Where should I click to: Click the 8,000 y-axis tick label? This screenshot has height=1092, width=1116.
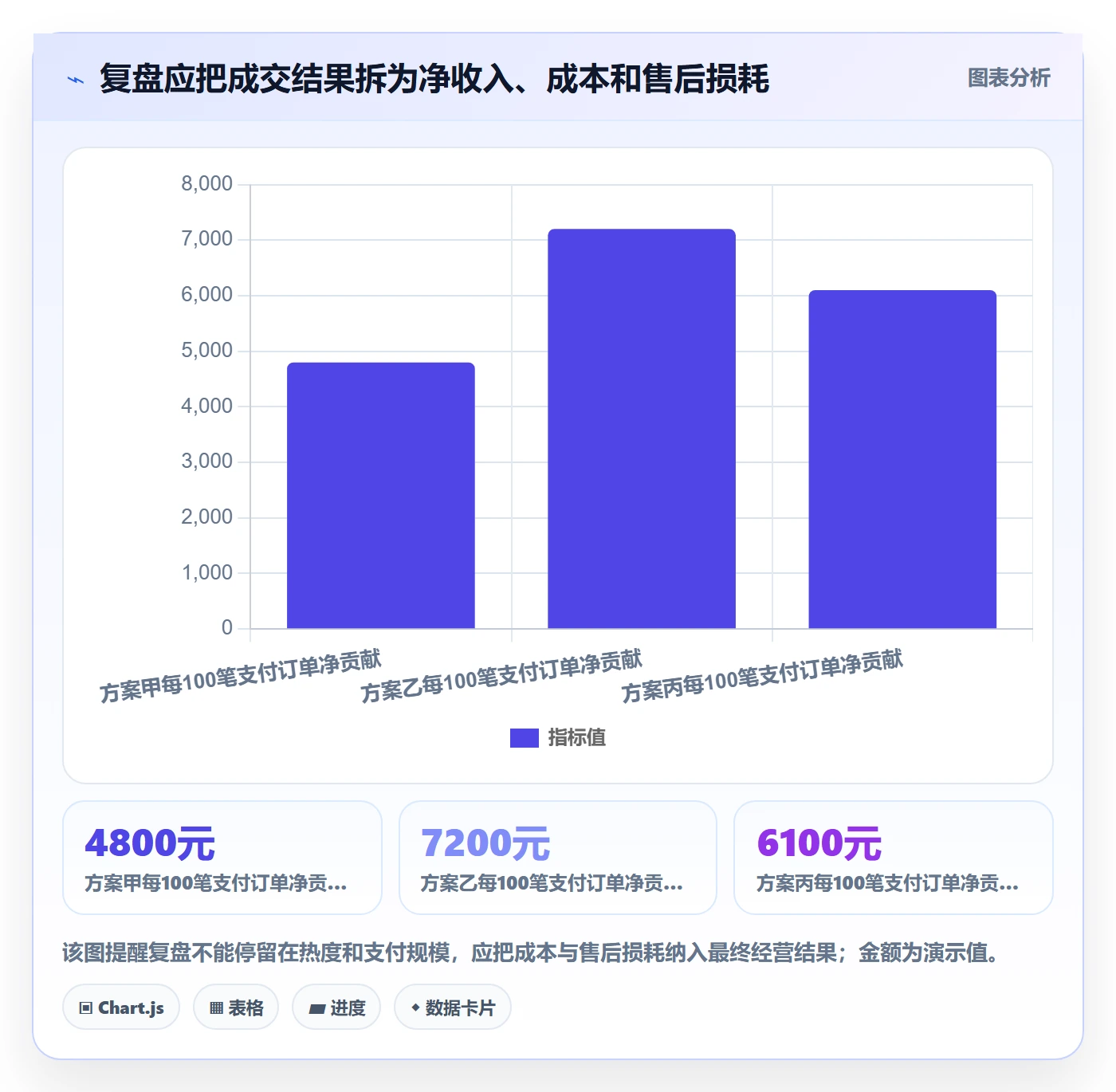click(206, 184)
